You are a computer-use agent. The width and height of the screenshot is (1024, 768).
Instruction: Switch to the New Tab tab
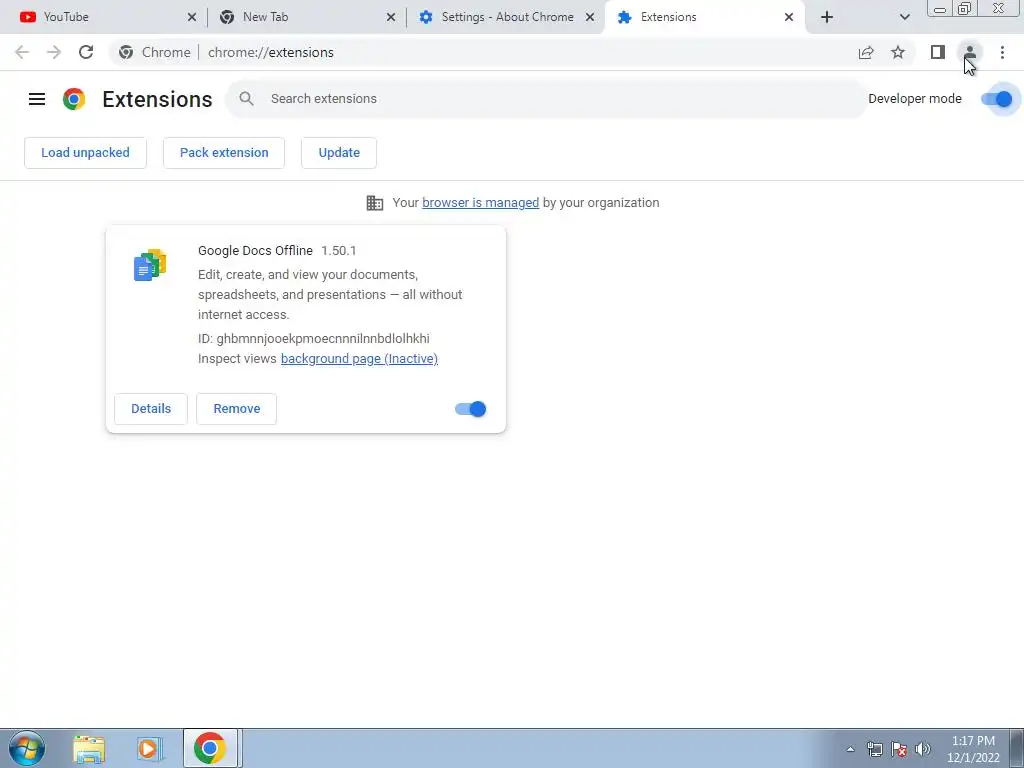[304, 17]
